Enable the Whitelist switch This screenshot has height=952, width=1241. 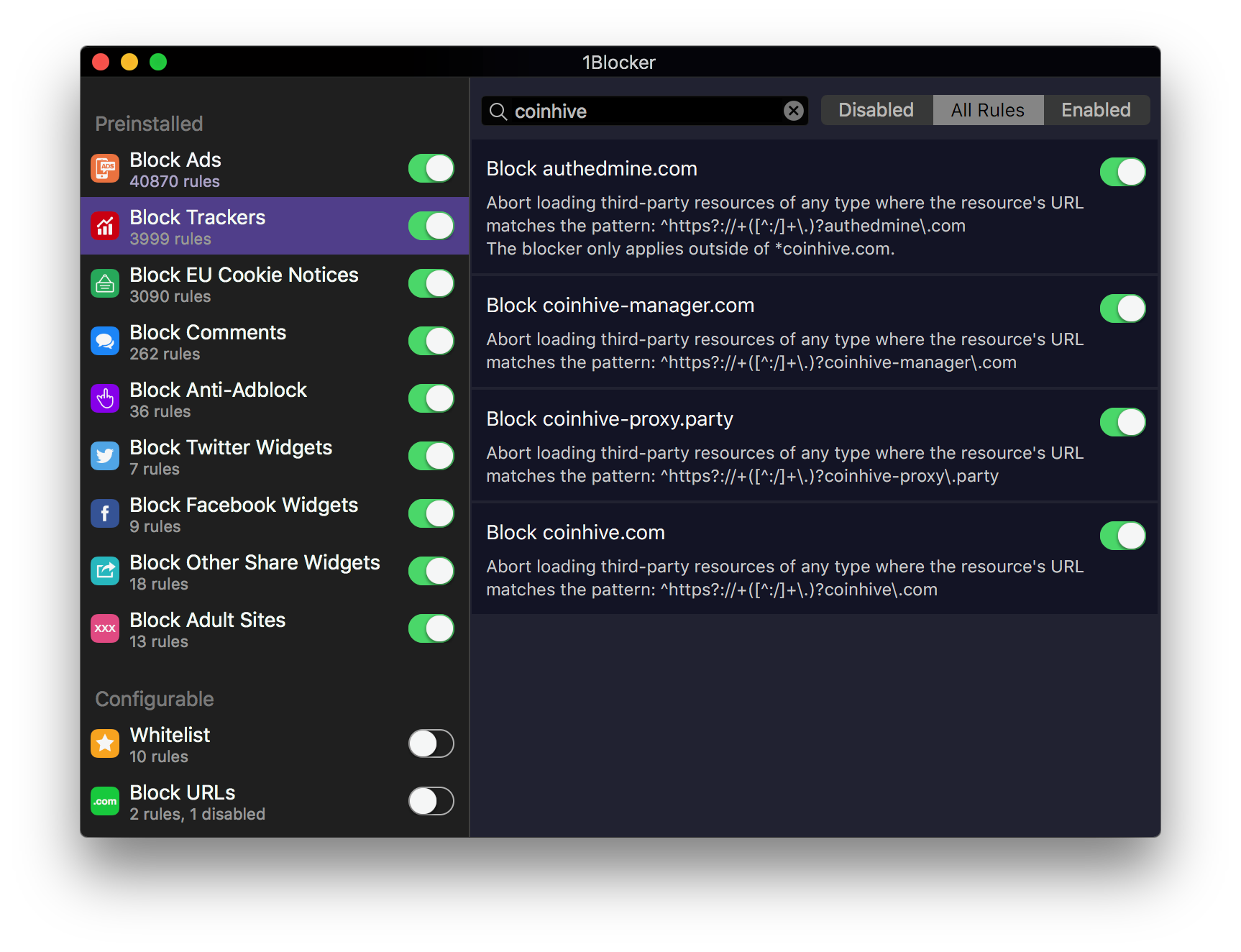pyautogui.click(x=431, y=743)
